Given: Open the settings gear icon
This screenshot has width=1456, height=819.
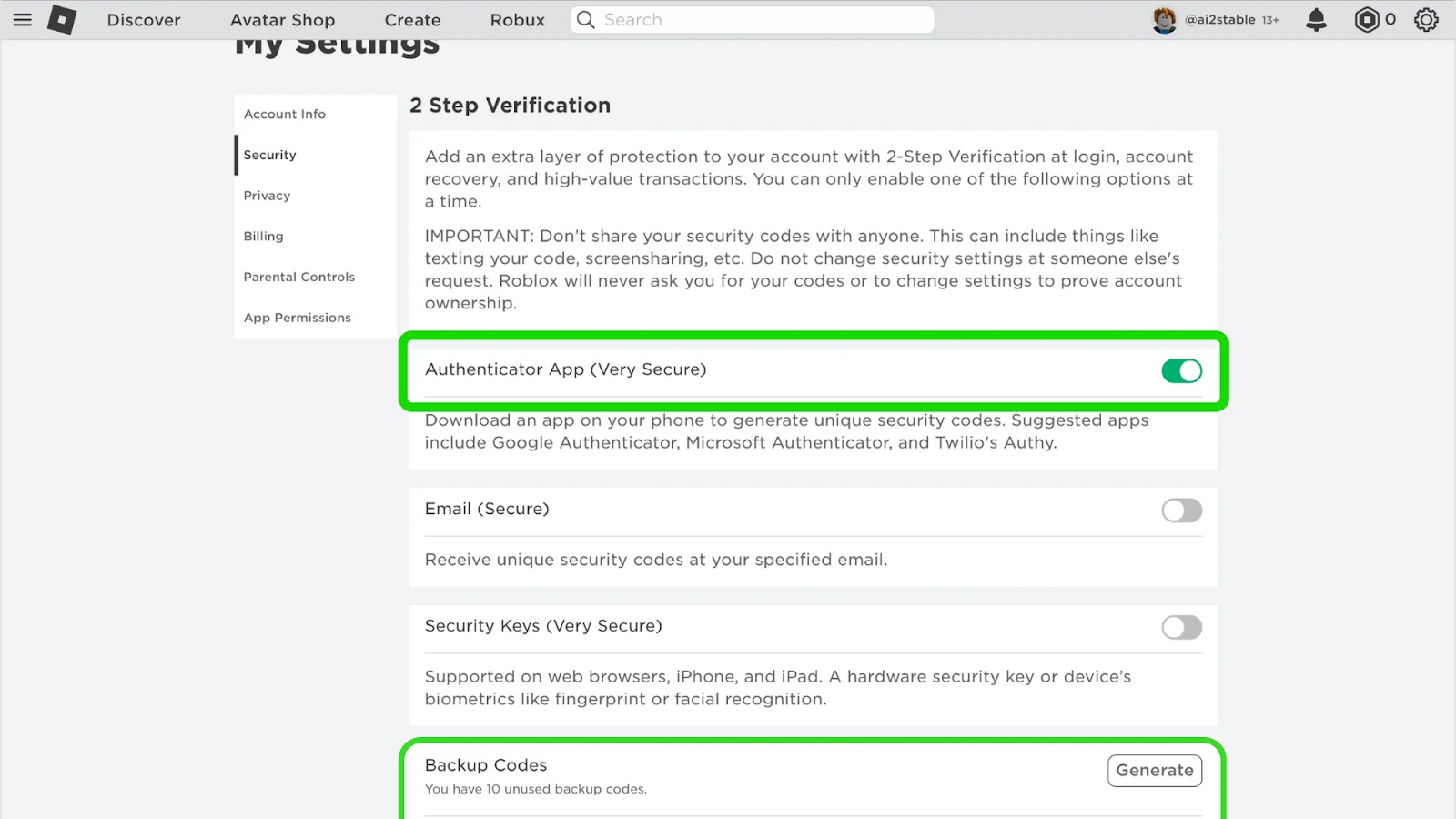Looking at the screenshot, I should (1426, 20).
